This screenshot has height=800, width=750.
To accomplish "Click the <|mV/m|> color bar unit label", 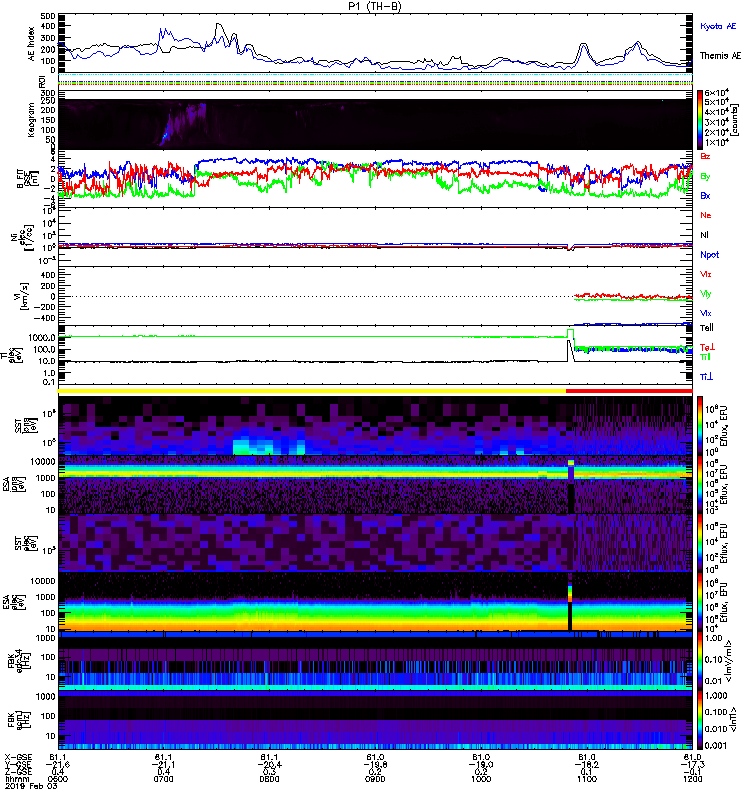I will 729,661.
